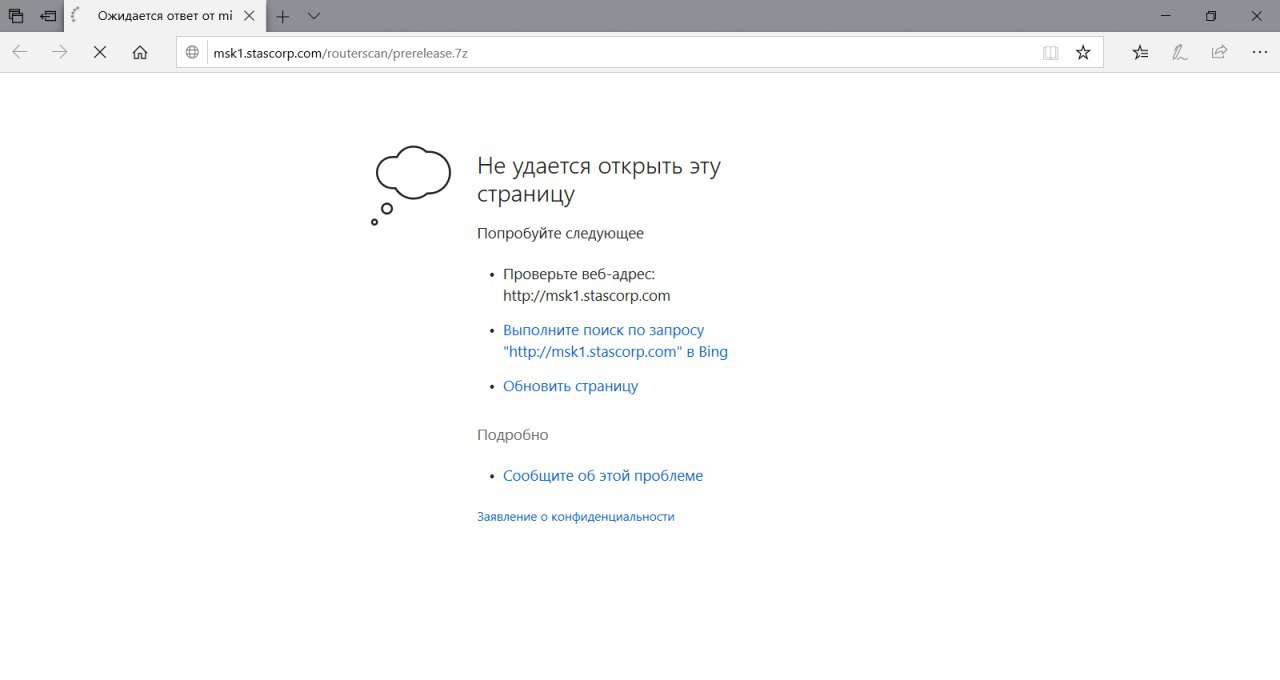
Task: Open "Заявление о конфиденциальности" link
Action: coord(576,517)
